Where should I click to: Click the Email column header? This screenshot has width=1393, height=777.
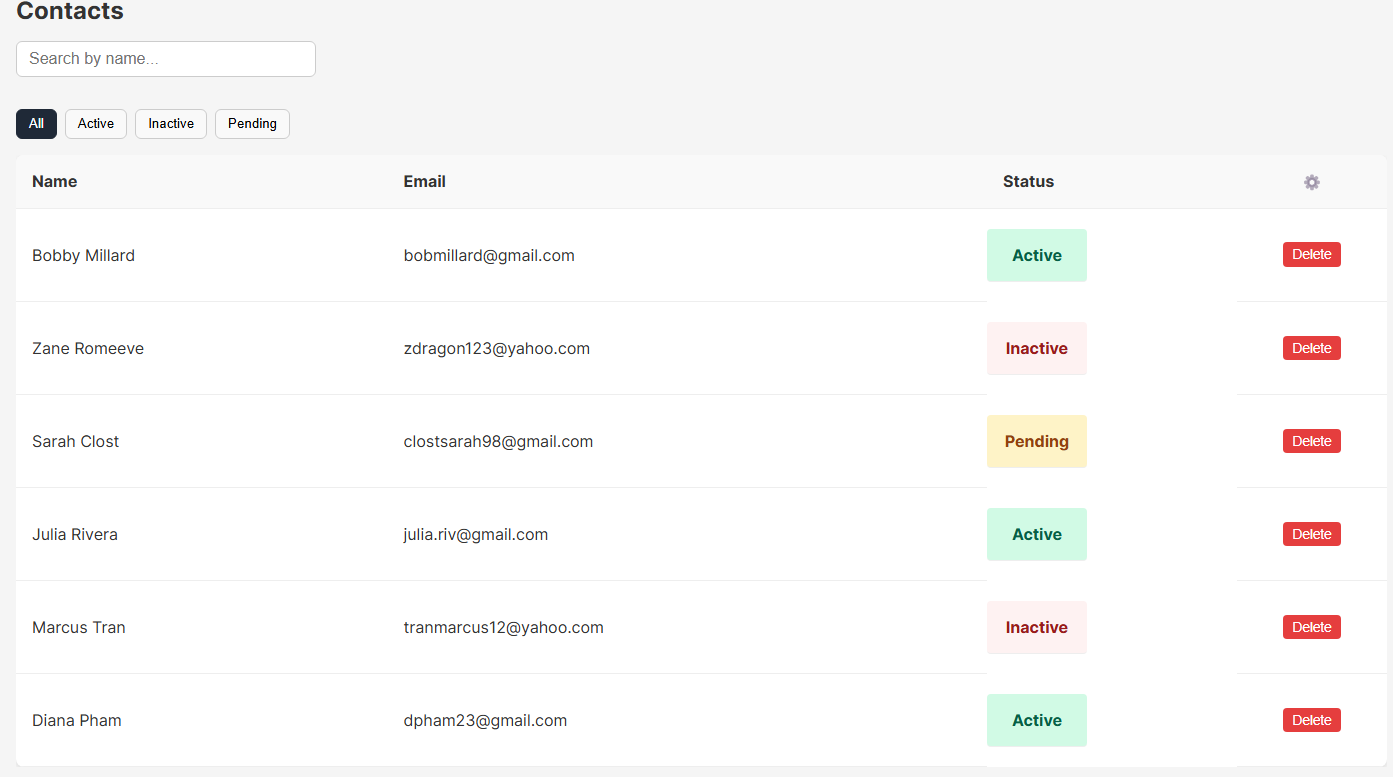[x=425, y=182]
